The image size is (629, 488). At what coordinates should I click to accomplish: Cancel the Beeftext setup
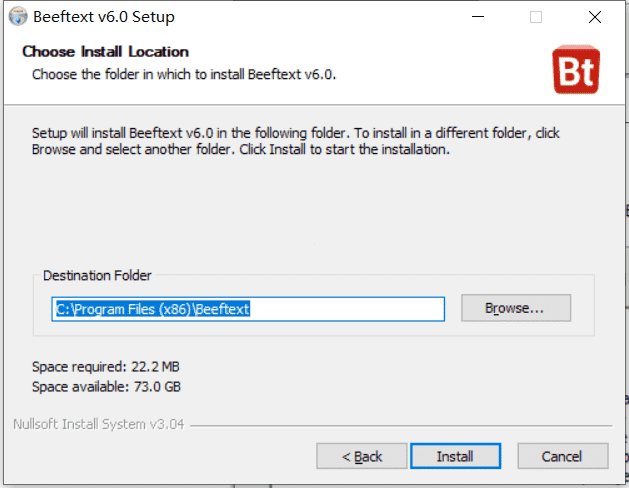pyautogui.click(x=563, y=456)
